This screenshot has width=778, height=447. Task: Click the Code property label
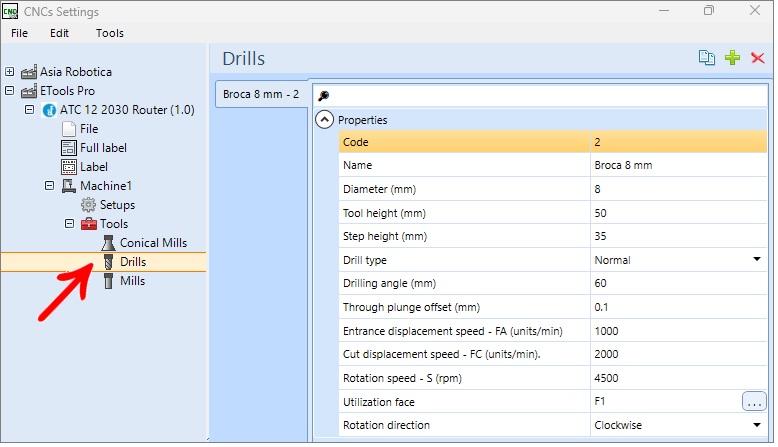356,142
